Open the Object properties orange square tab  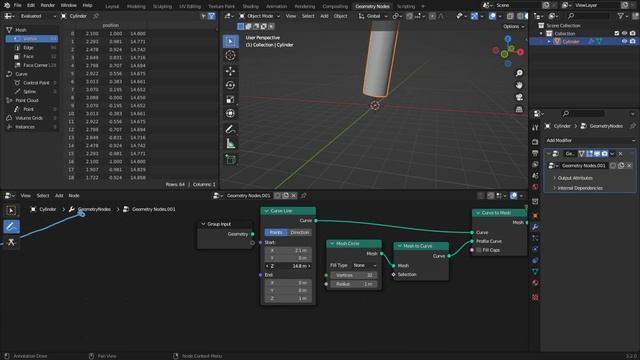click(535, 216)
